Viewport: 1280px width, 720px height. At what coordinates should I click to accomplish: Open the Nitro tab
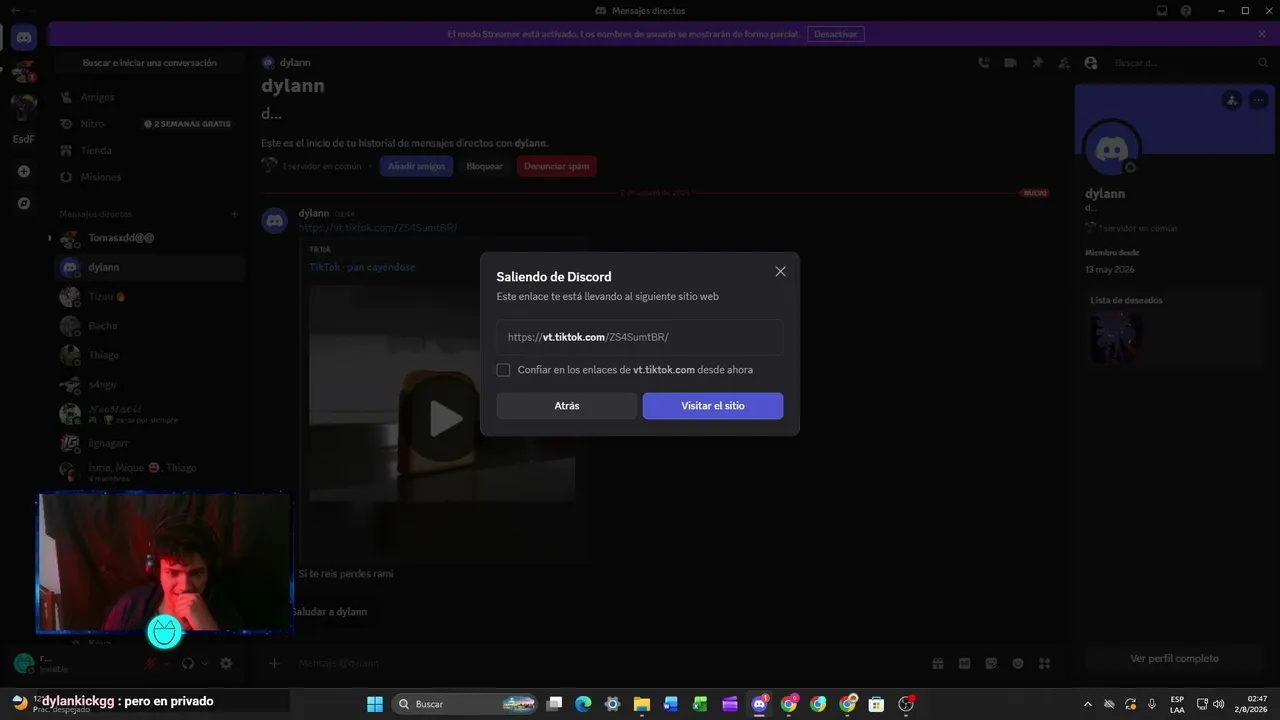click(150, 124)
